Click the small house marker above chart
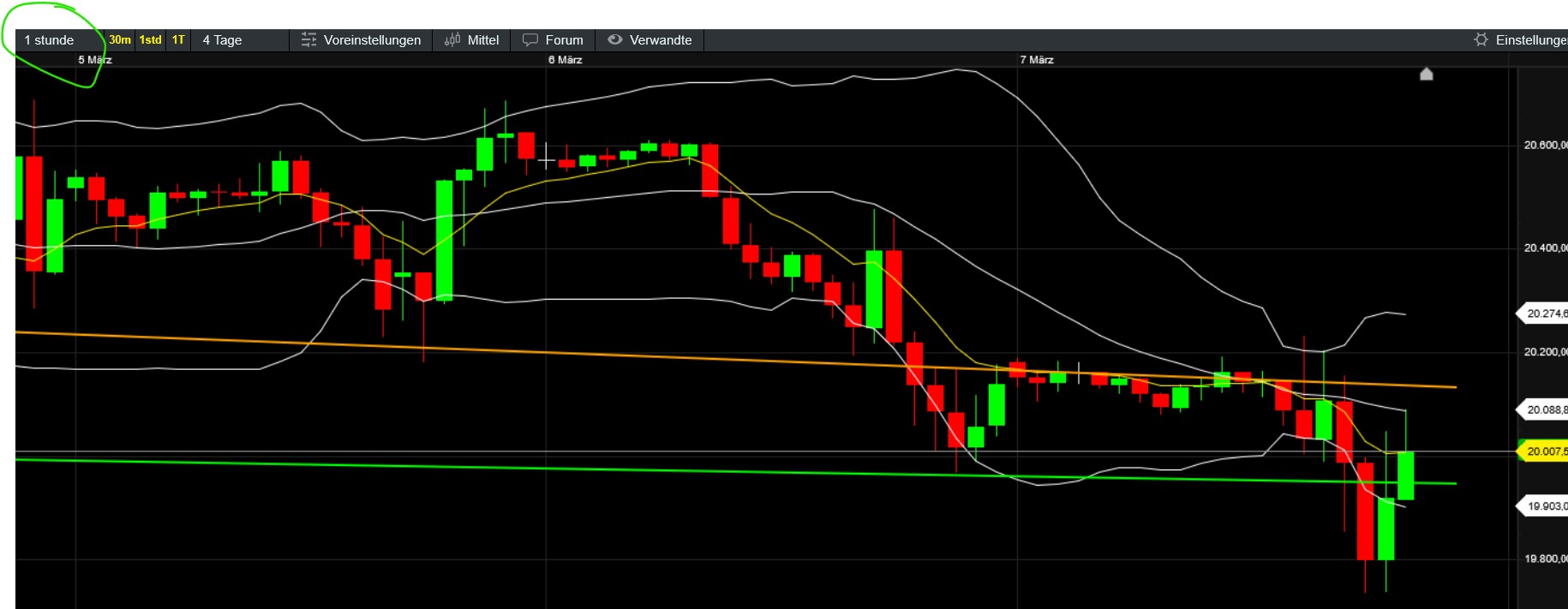Viewport: 1568px width, 609px height. pyautogui.click(x=1427, y=74)
